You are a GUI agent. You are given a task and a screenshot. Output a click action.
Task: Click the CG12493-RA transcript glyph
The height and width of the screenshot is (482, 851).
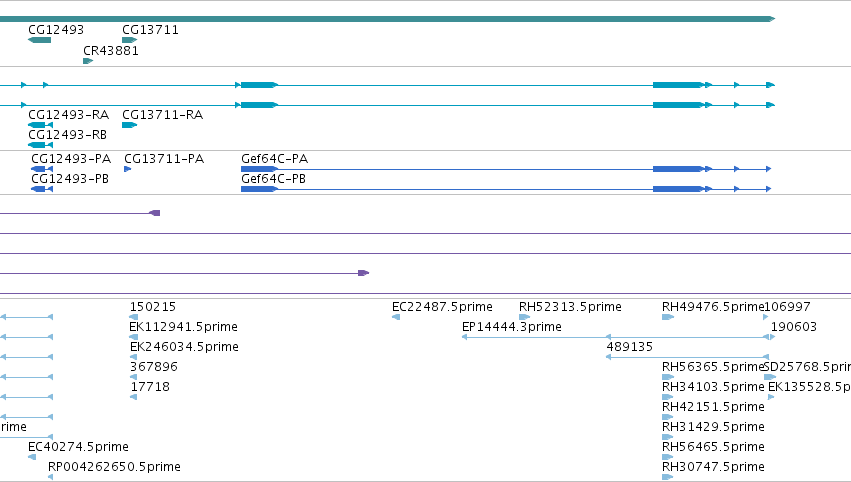(x=40, y=125)
